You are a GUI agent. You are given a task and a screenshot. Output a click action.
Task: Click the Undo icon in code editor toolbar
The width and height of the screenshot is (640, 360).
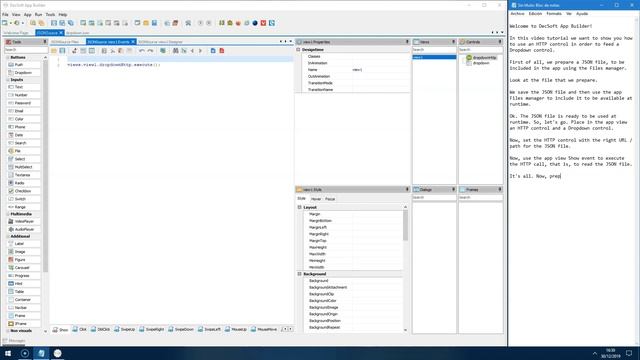click(142, 51)
